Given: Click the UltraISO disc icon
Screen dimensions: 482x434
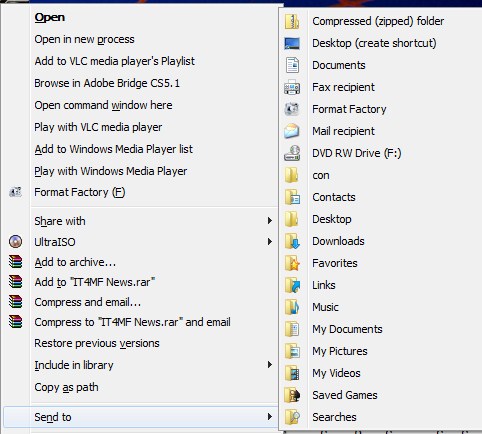Looking at the screenshot, I should (15, 242).
